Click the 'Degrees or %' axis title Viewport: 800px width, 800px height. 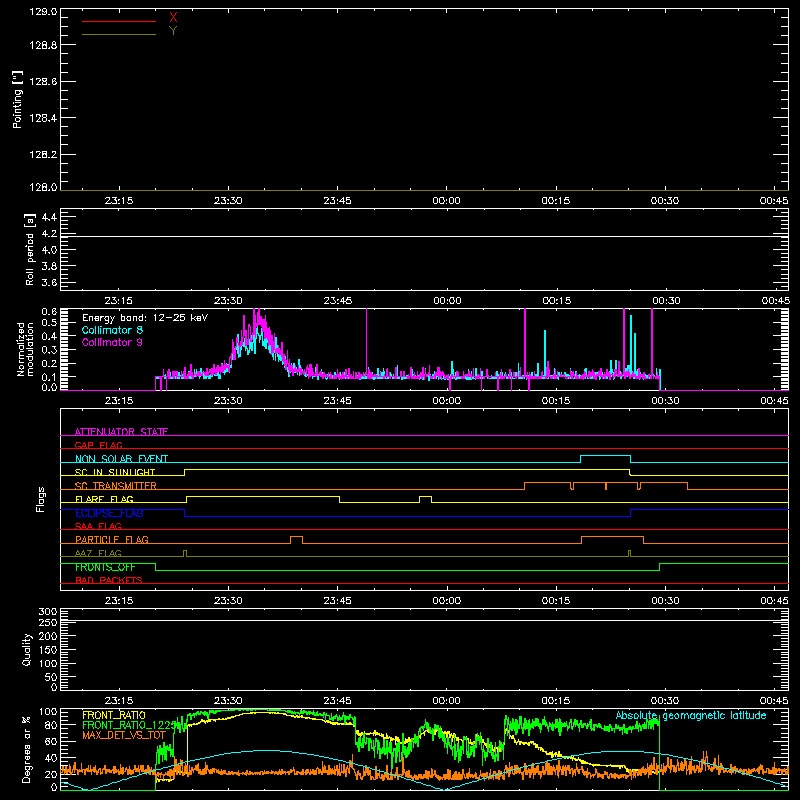pos(27,749)
